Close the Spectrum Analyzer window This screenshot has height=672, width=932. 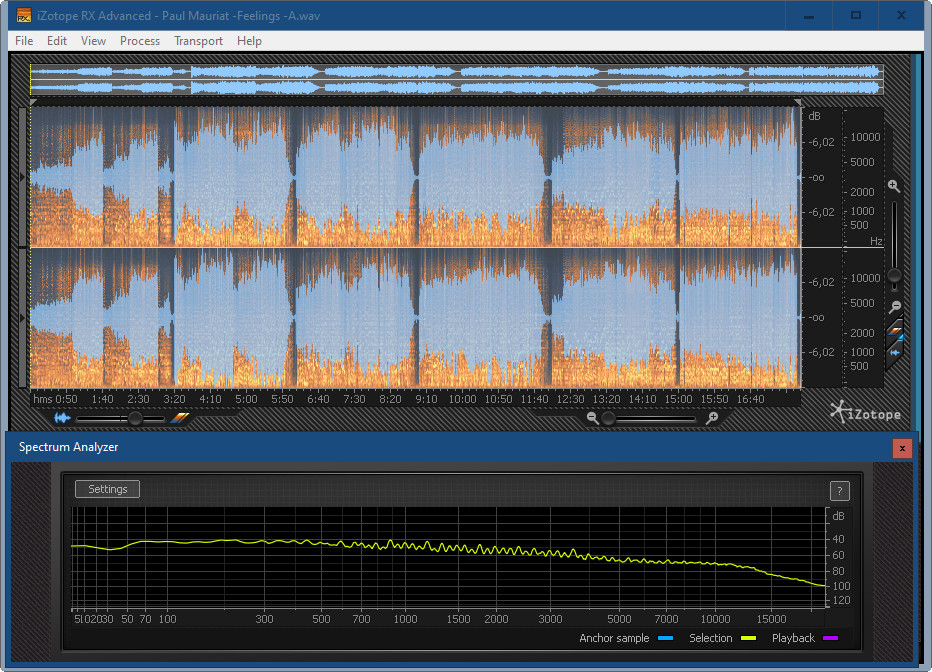click(902, 448)
